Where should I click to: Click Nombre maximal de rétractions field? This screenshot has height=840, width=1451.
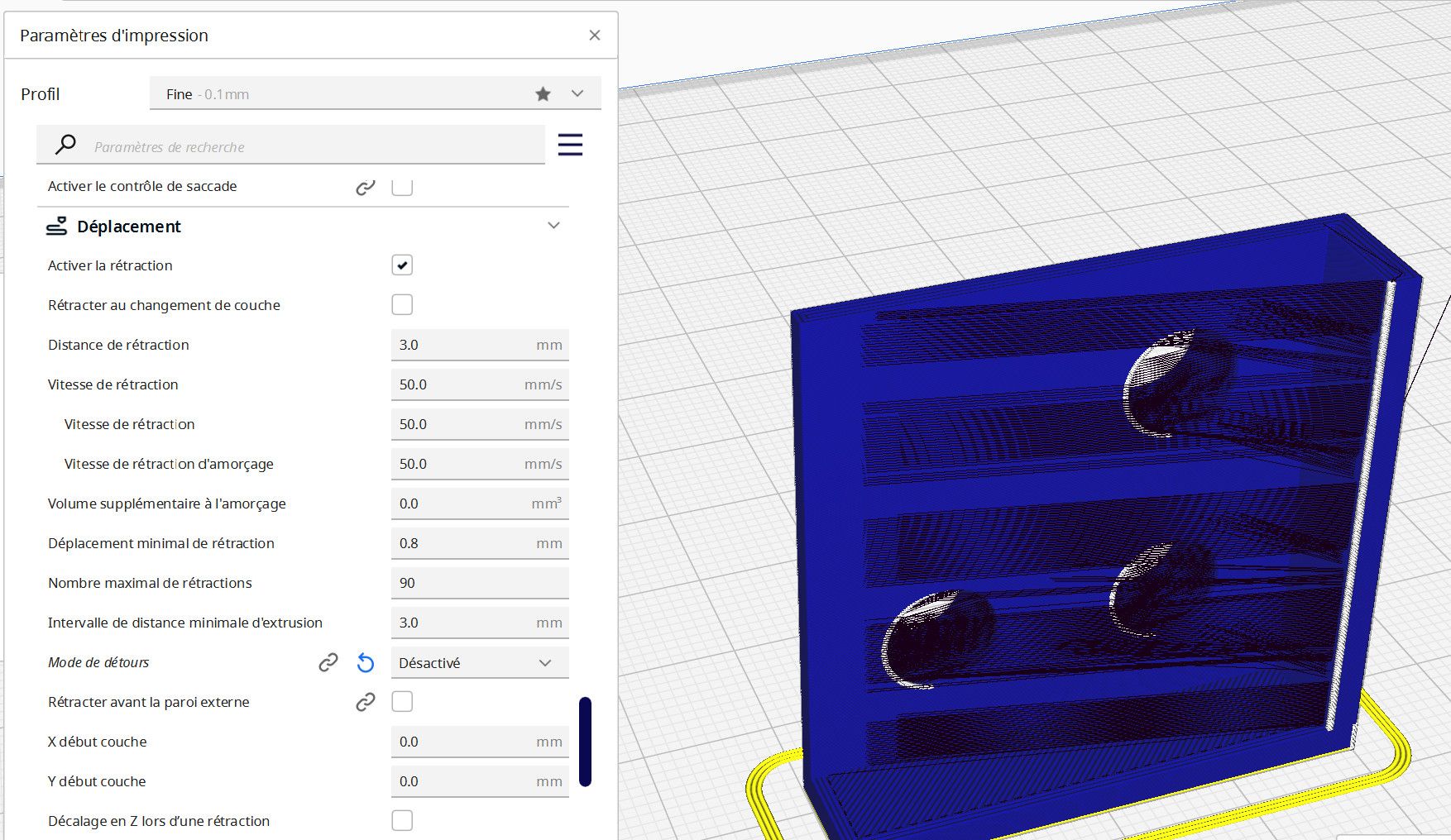click(480, 583)
